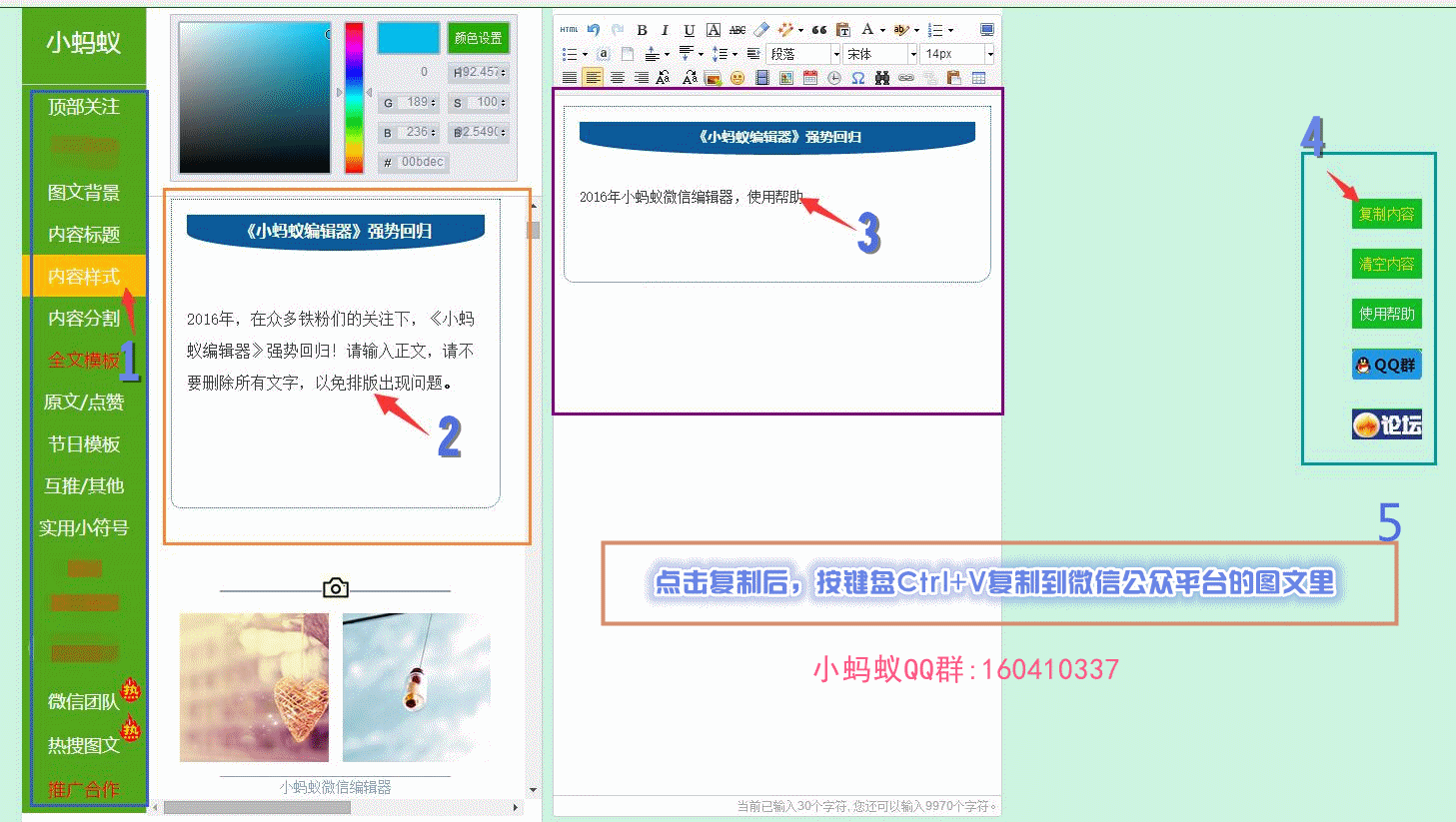This screenshot has width=1456, height=822.
Task: Toggle strikethrough ABC formatting
Action: [737, 30]
